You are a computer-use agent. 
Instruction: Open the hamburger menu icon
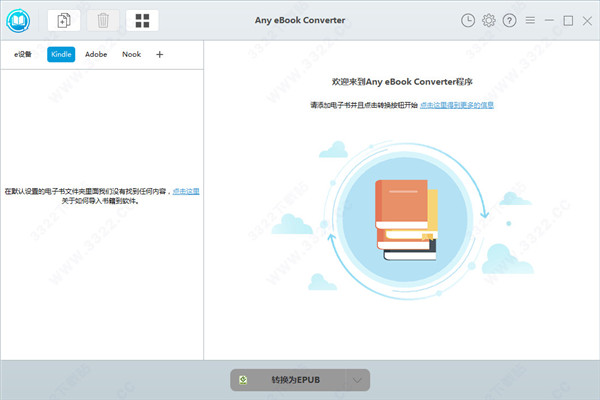[530, 20]
